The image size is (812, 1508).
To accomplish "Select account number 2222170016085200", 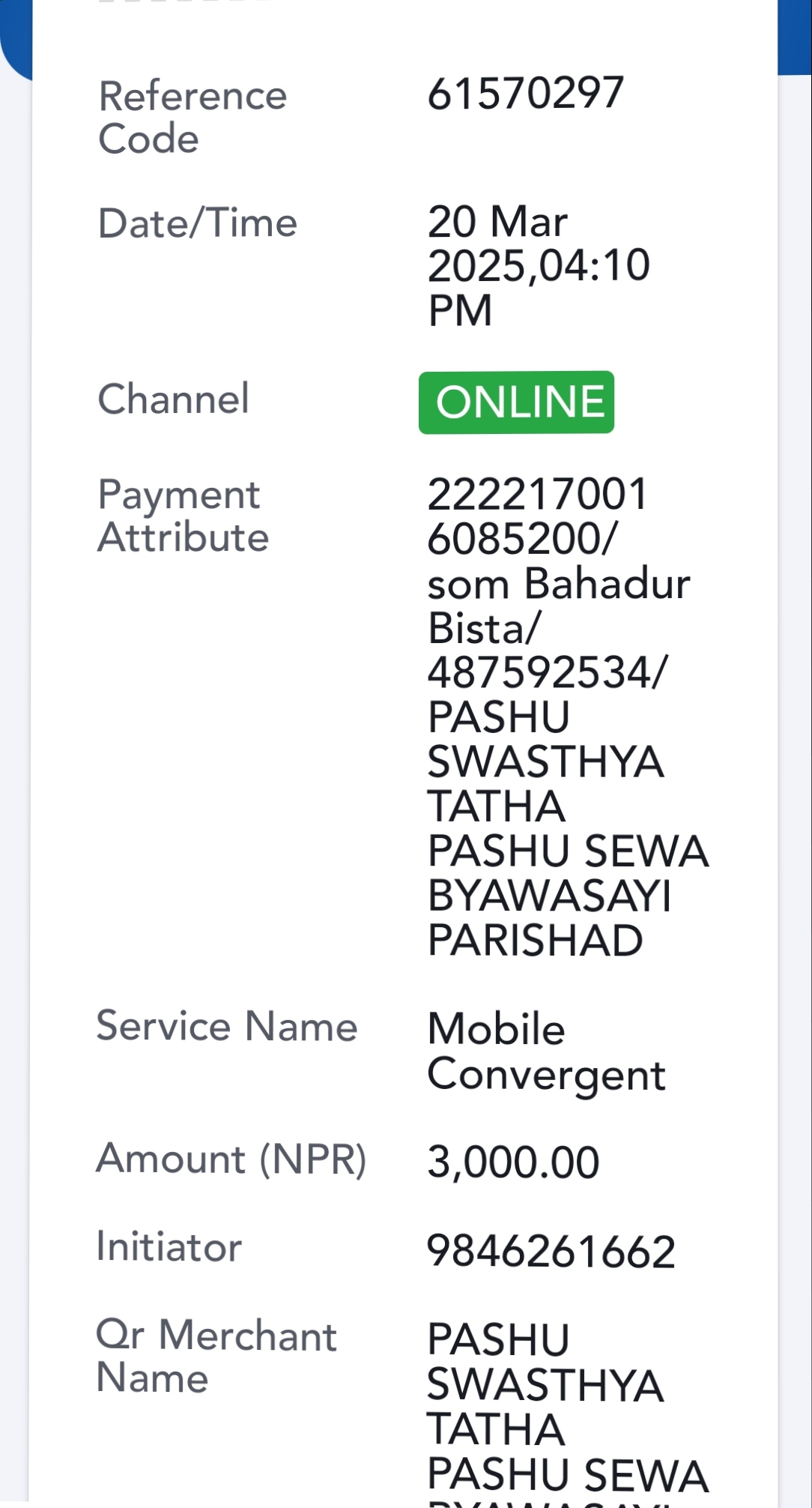I will coord(537,516).
